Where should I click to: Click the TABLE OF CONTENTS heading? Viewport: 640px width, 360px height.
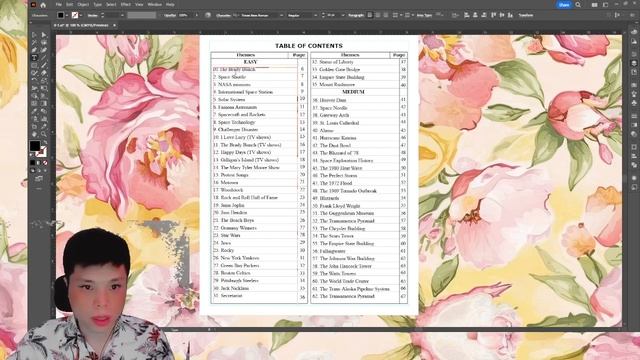tap(309, 46)
